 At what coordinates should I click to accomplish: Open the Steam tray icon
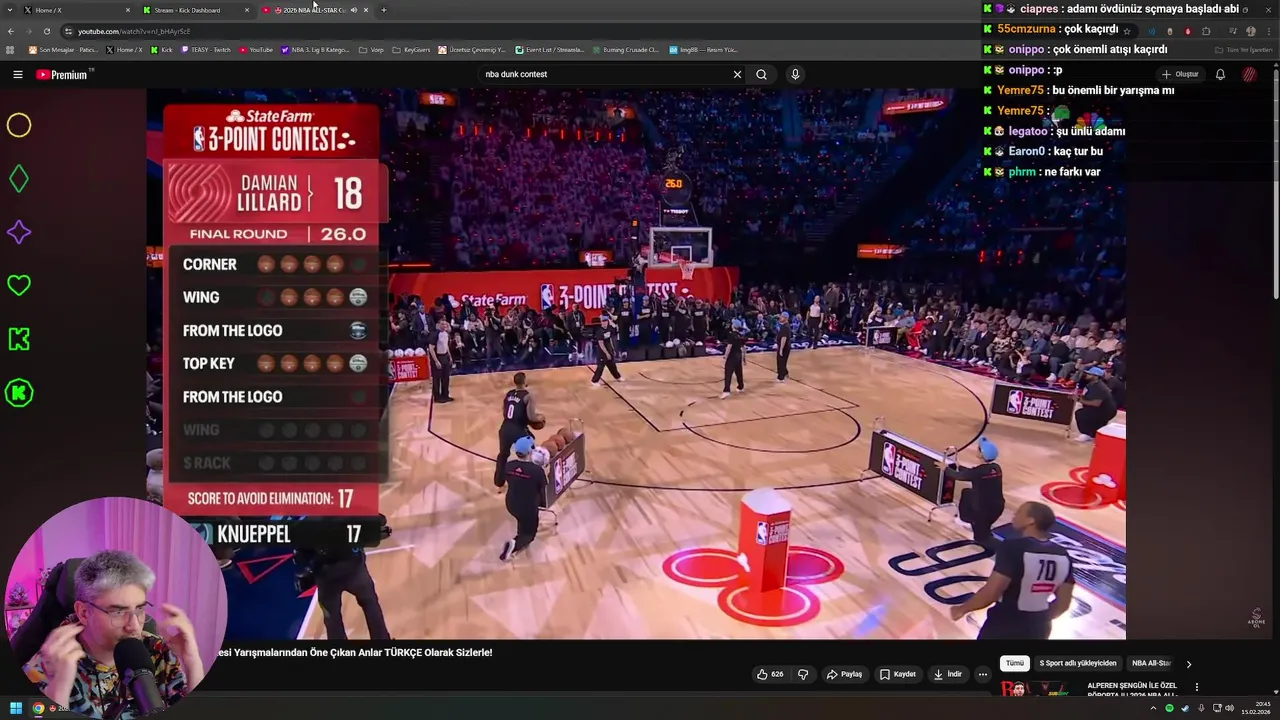click(1185, 708)
